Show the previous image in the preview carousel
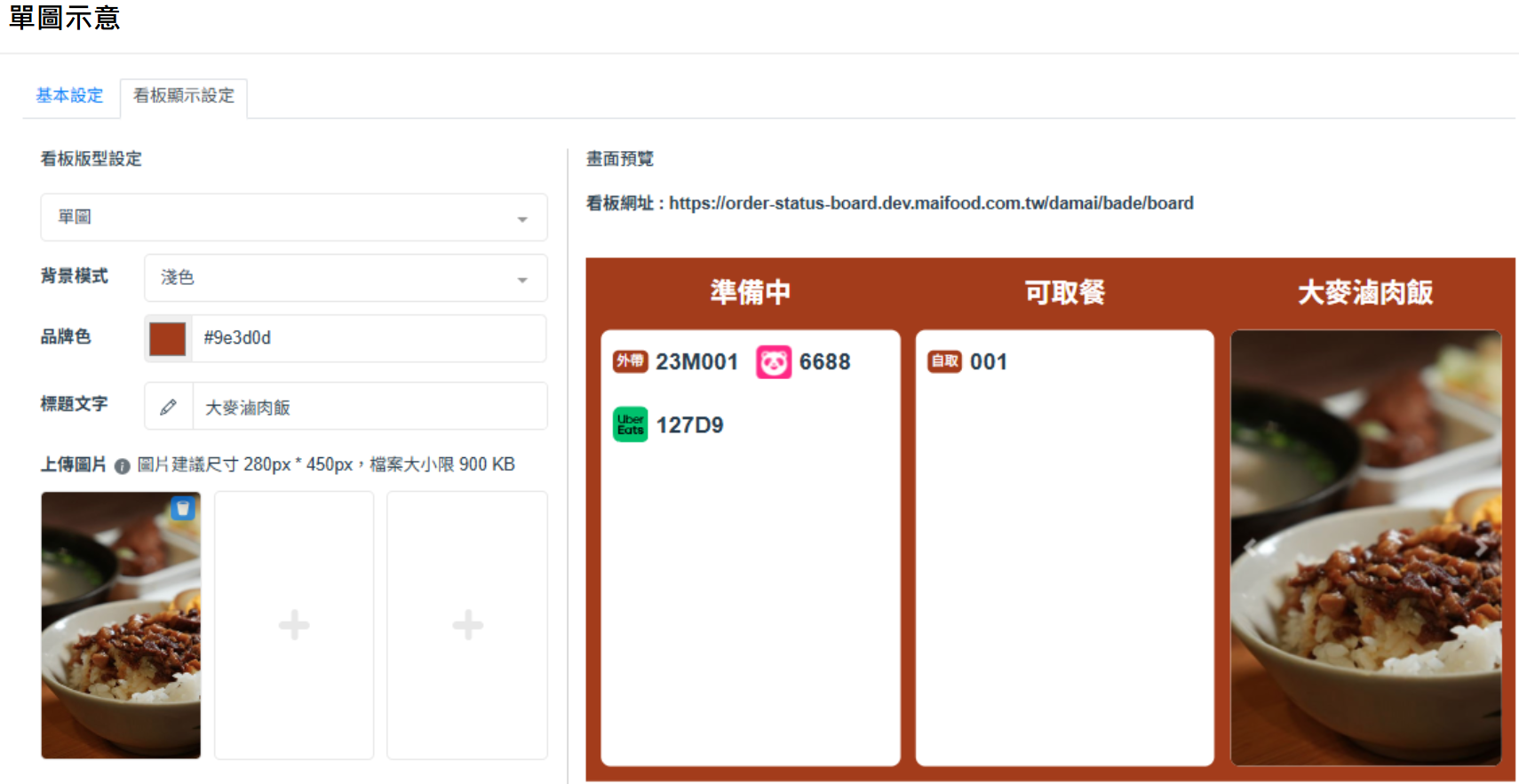 pyautogui.click(x=1252, y=548)
